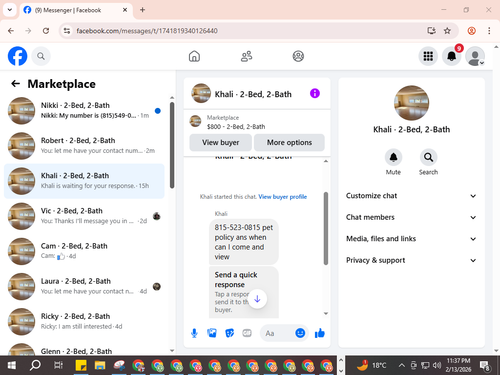Open the Groups icon in top bar
The height and width of the screenshot is (375, 500).
[x=298, y=56]
